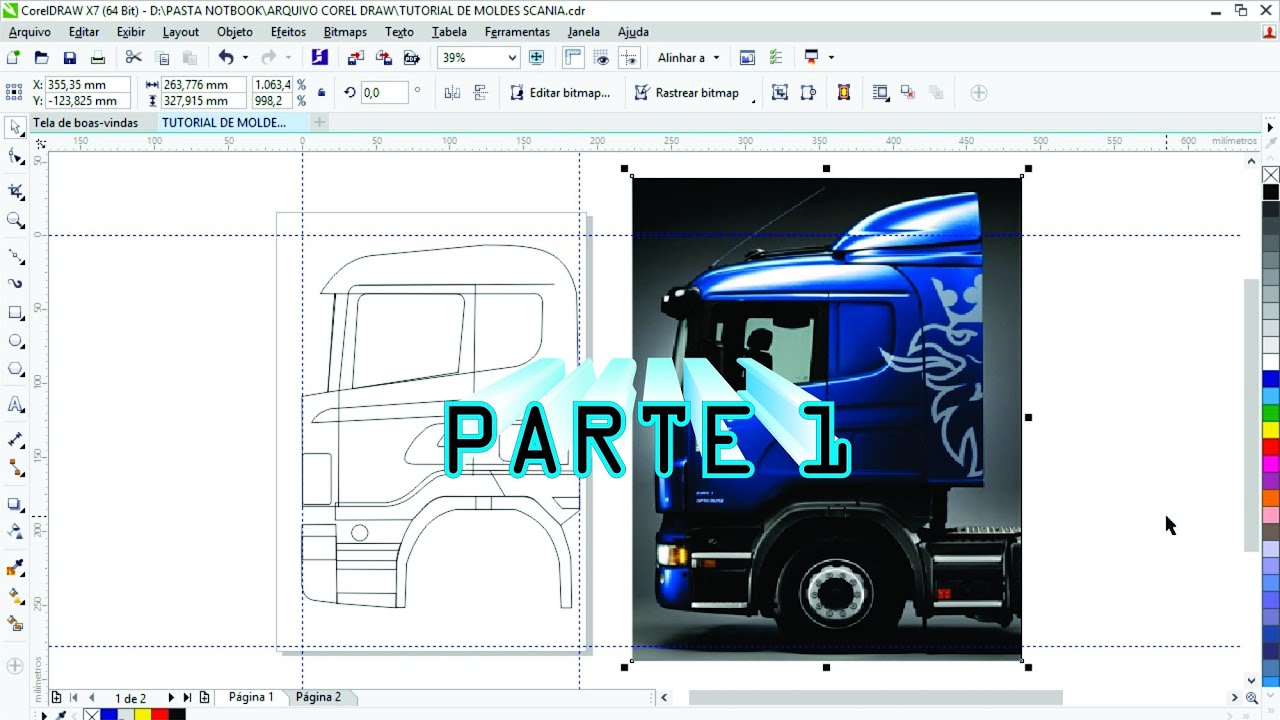Toggle the lock ratio padlock

(x=321, y=93)
